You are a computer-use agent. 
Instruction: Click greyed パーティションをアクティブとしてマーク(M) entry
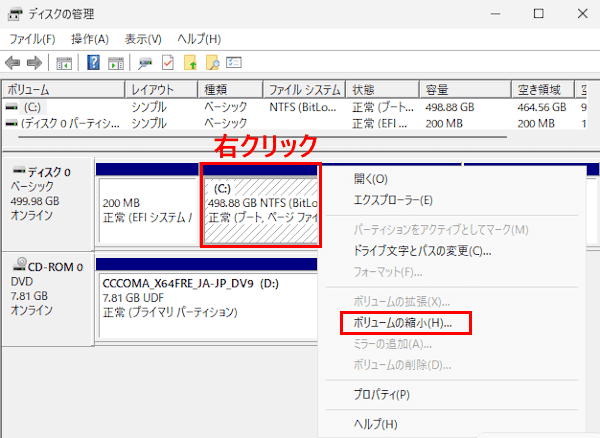pos(441,230)
